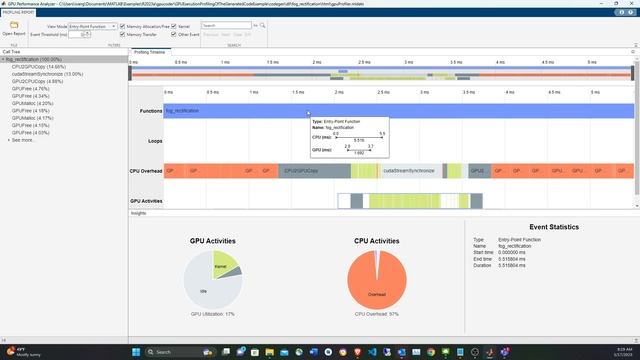Switch to the Profiling Report tab
Image resolution: width=640 pixels, height=360 pixels.
coord(18,12)
